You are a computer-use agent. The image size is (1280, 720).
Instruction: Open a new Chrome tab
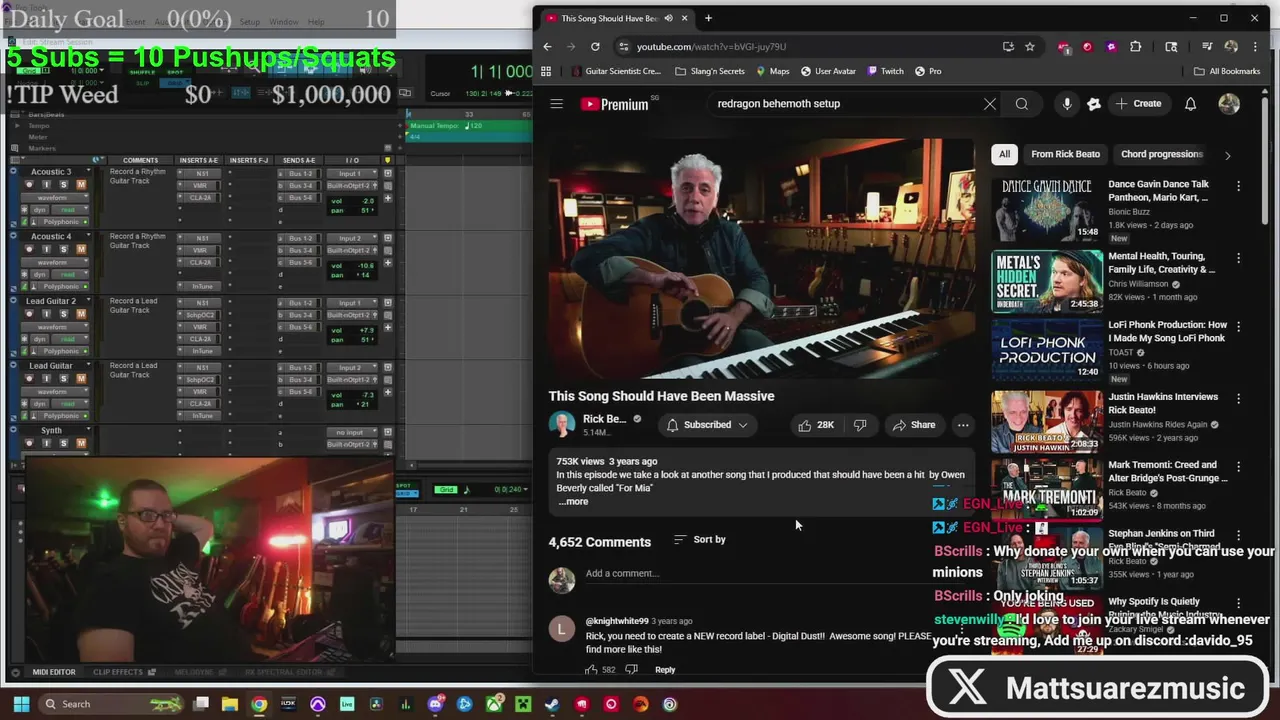point(708,18)
